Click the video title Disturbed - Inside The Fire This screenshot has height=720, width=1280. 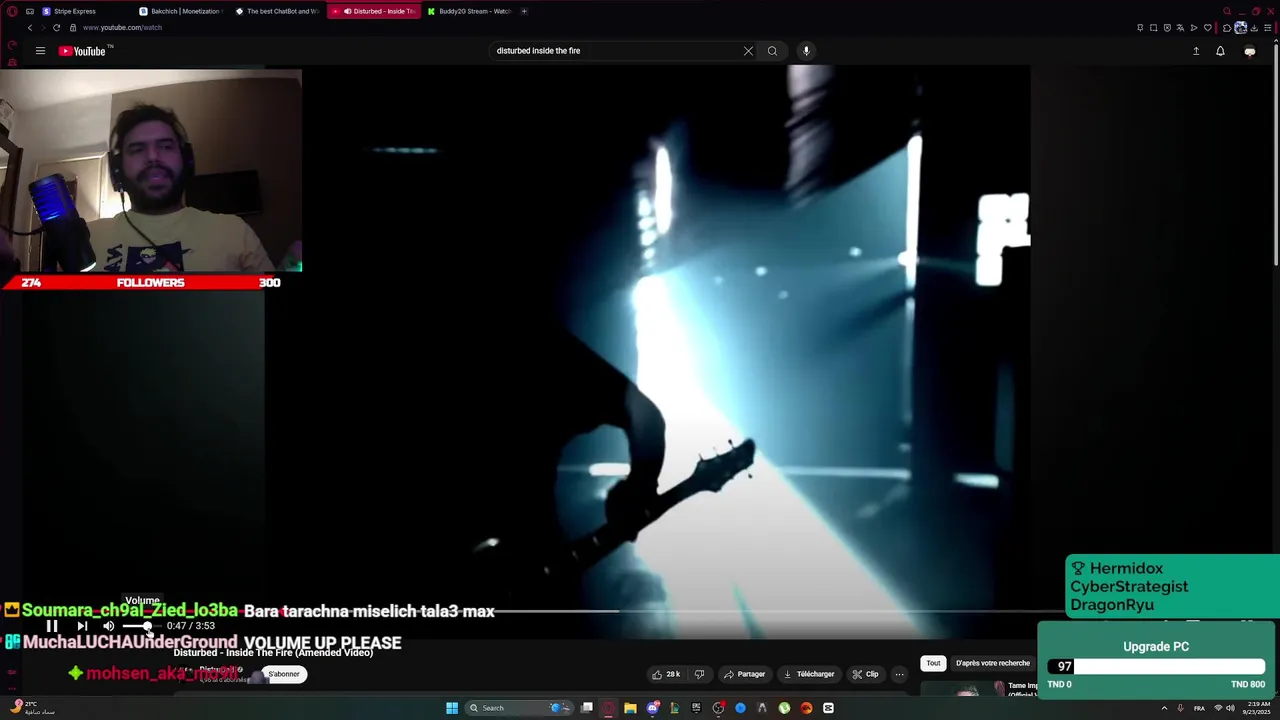[x=273, y=653]
